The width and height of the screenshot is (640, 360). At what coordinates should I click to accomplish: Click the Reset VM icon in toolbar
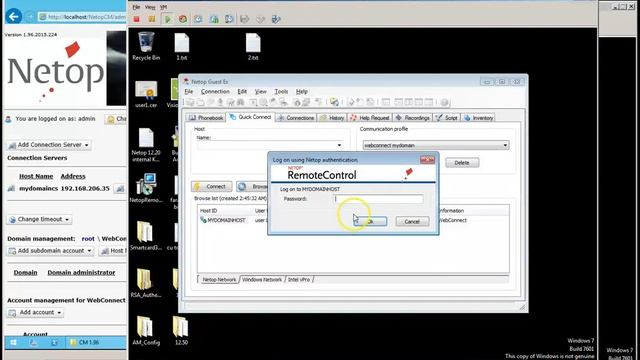coord(183,19)
